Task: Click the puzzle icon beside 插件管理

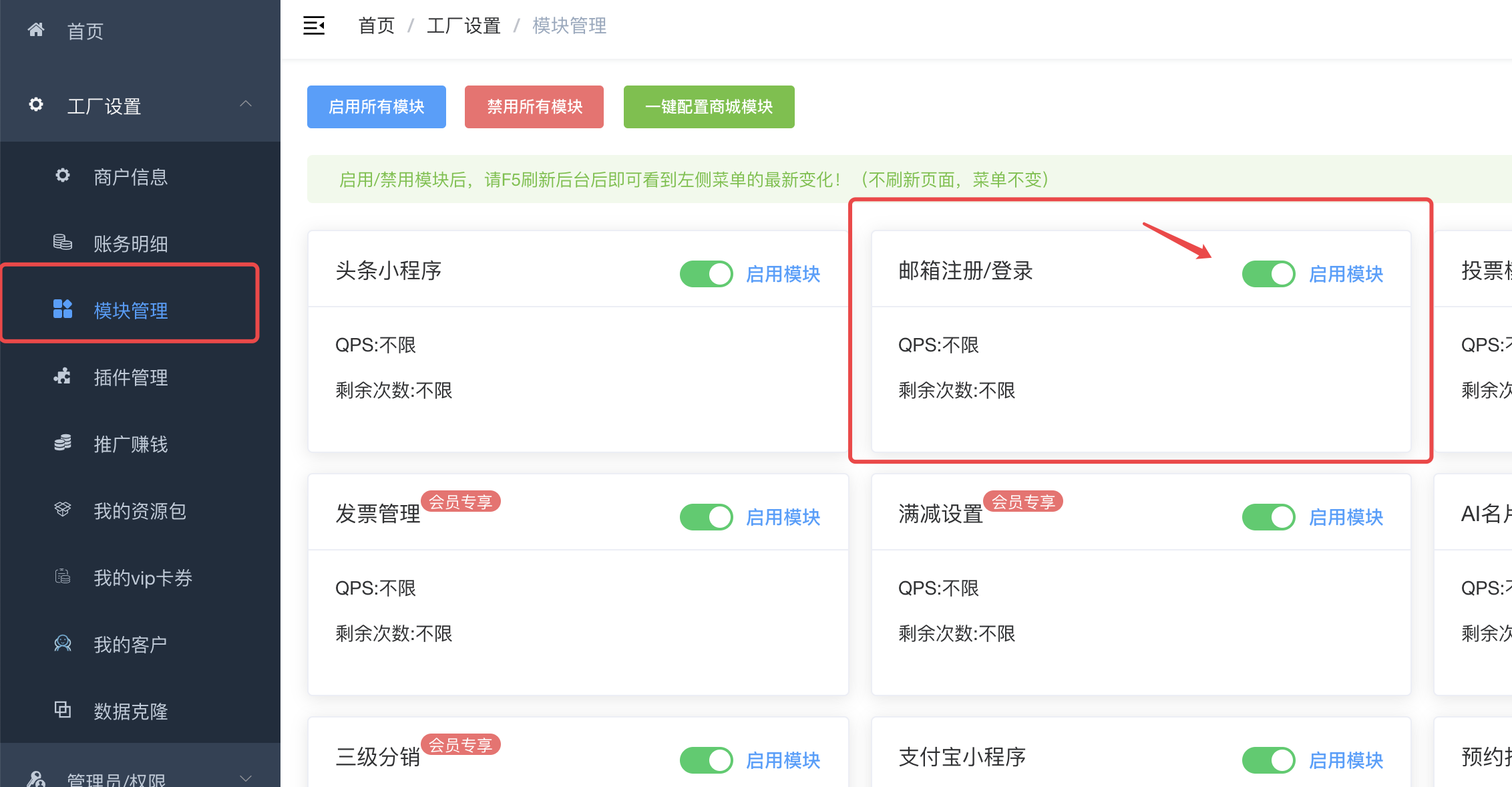Action: [62, 376]
